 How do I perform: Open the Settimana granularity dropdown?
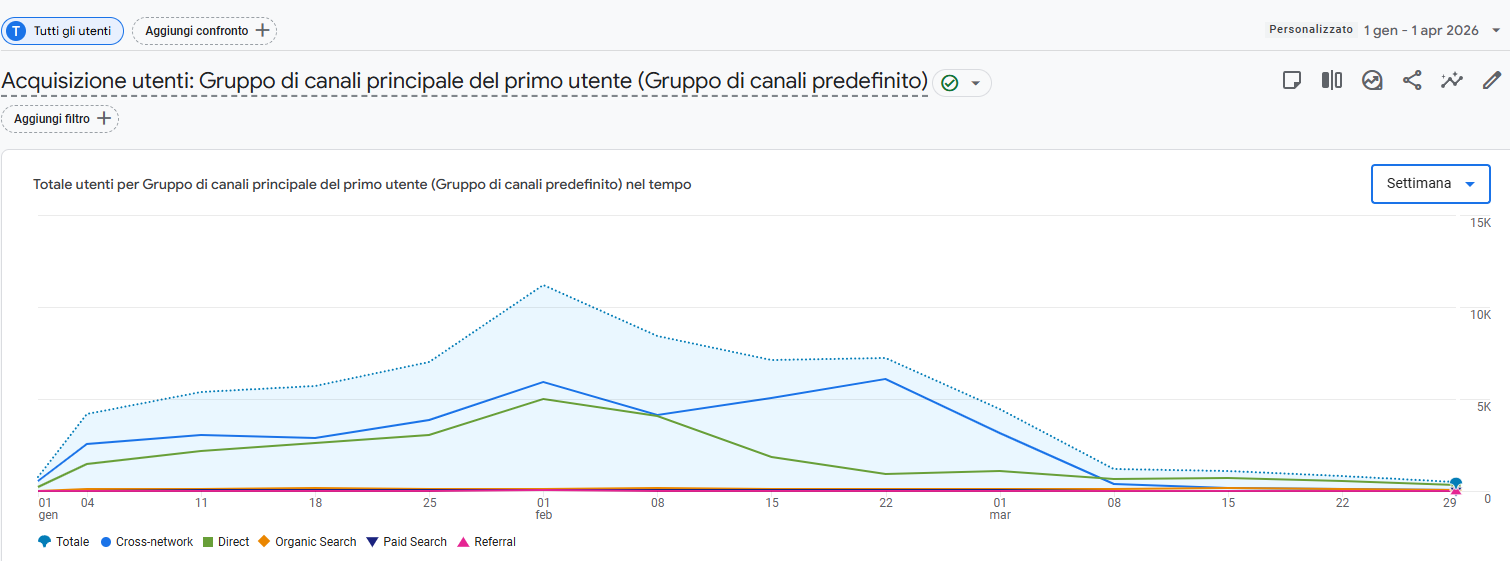(1430, 184)
